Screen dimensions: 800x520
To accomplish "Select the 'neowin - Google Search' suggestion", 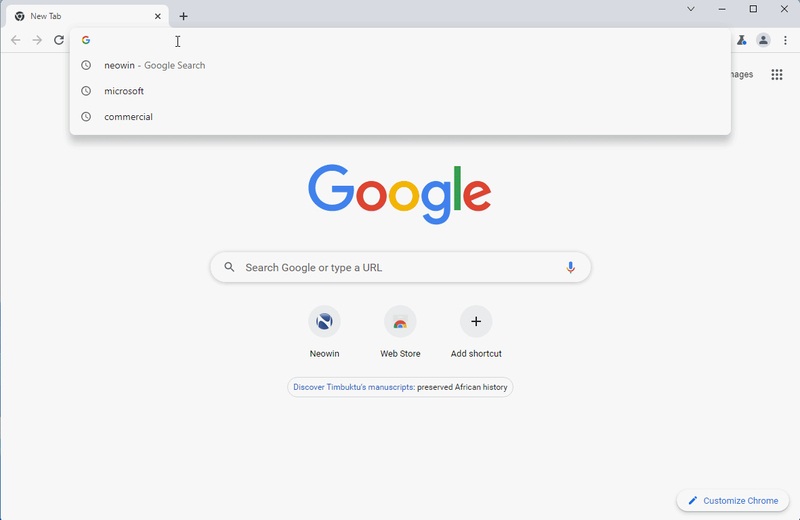I will coord(155,65).
